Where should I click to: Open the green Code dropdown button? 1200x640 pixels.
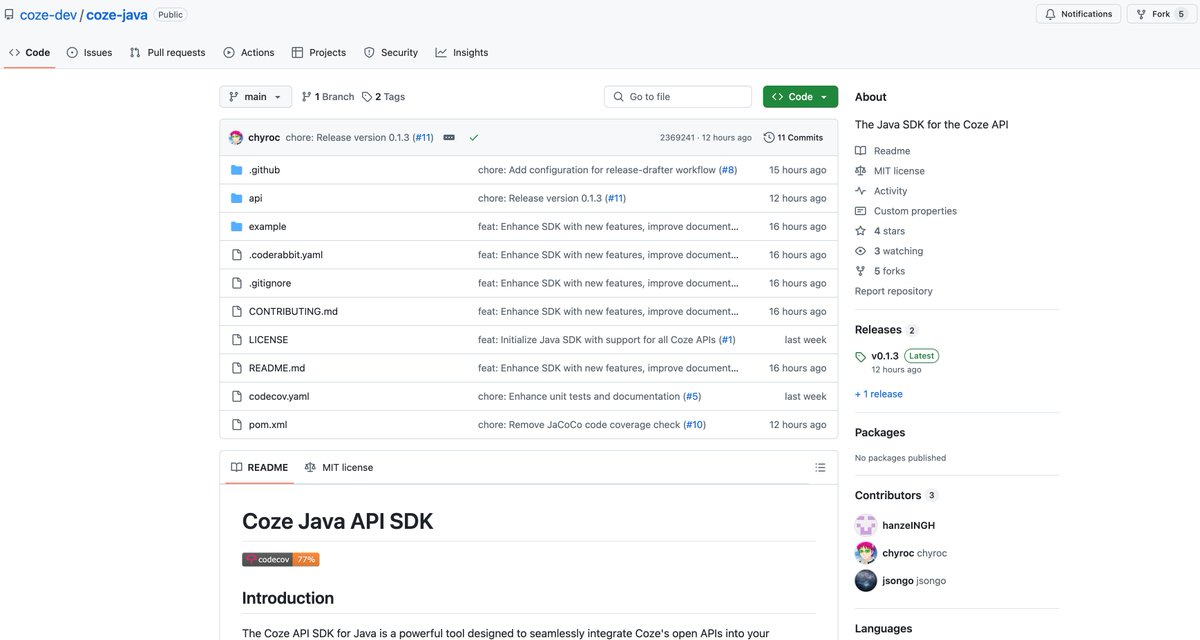(800, 97)
